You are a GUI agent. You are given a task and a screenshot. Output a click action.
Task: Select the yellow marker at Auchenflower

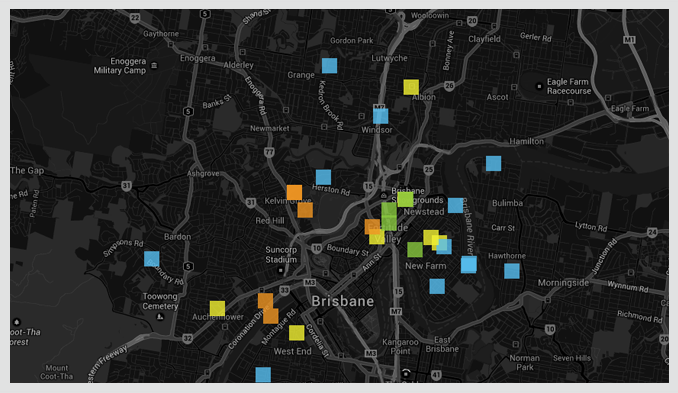[217, 309]
